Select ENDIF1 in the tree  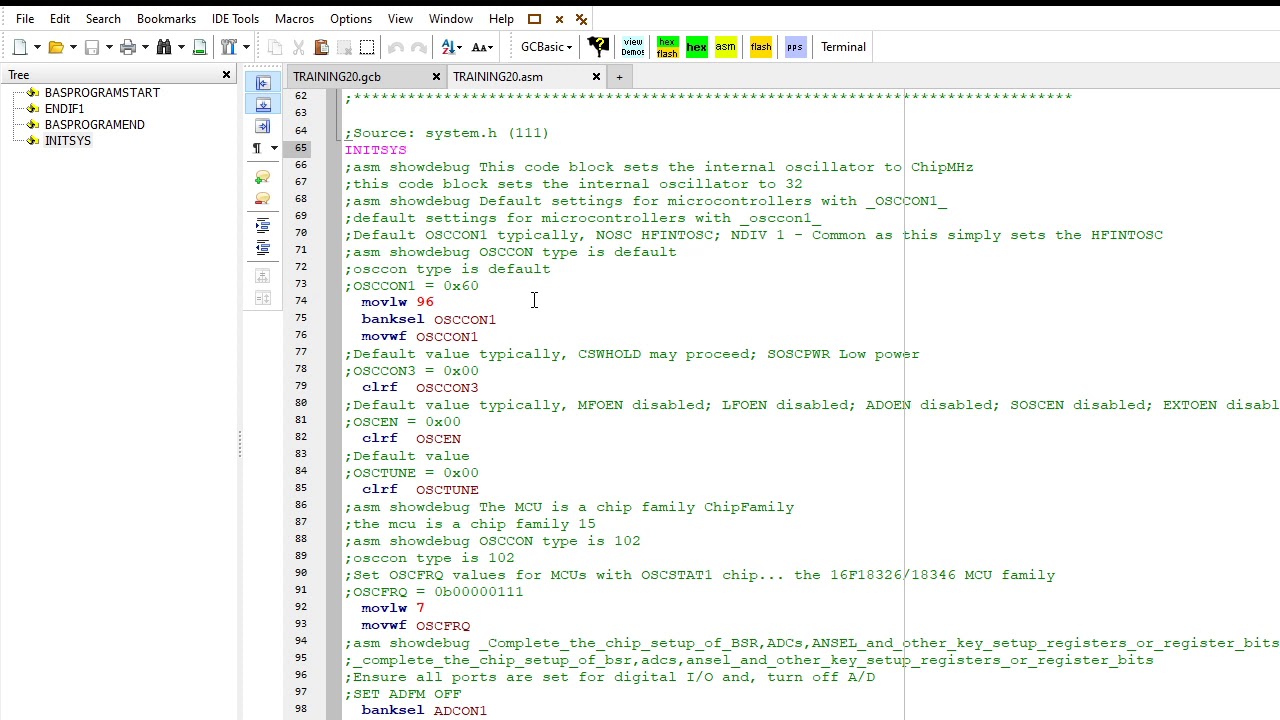click(x=64, y=109)
